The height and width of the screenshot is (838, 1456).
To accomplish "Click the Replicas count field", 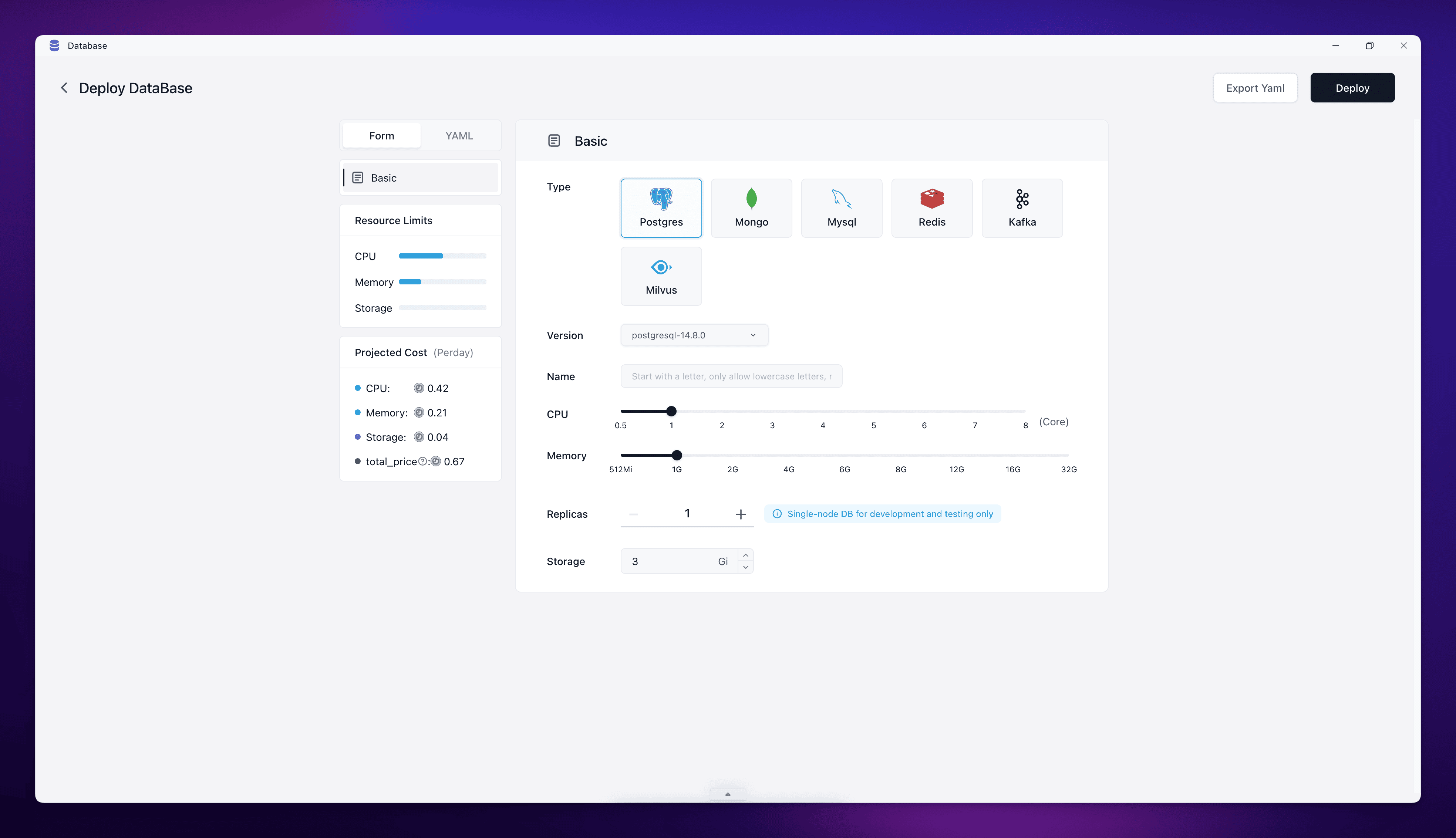I will tap(687, 513).
